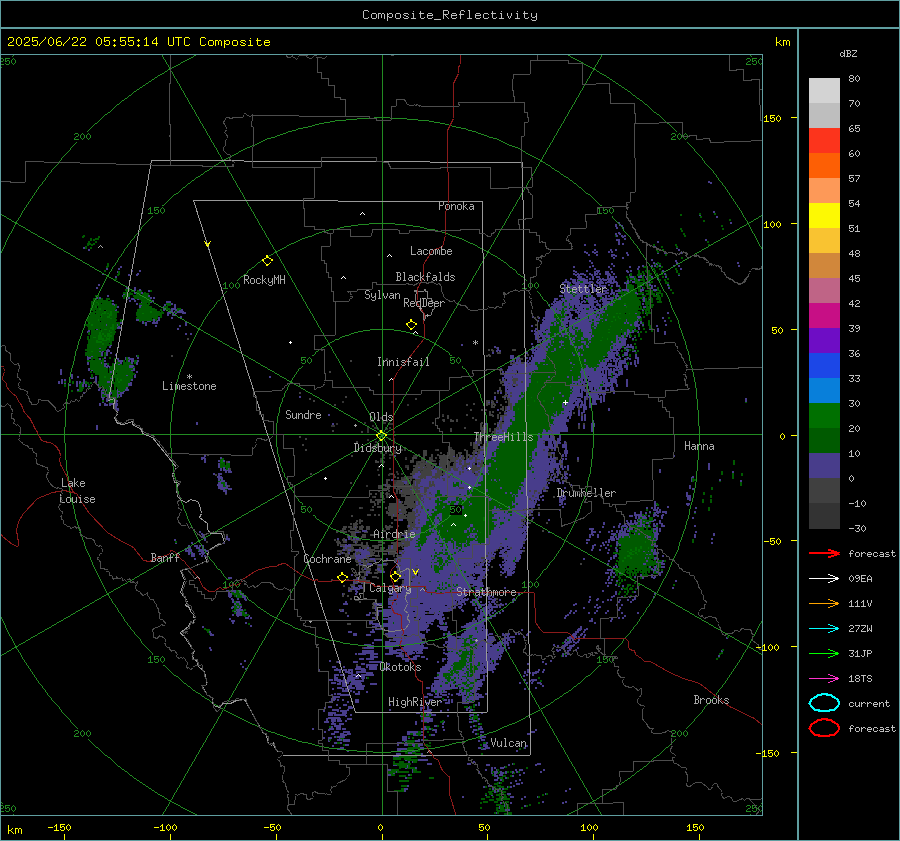Click the orange 111V arrow icon
The height and width of the screenshot is (841, 900).
coord(824,603)
